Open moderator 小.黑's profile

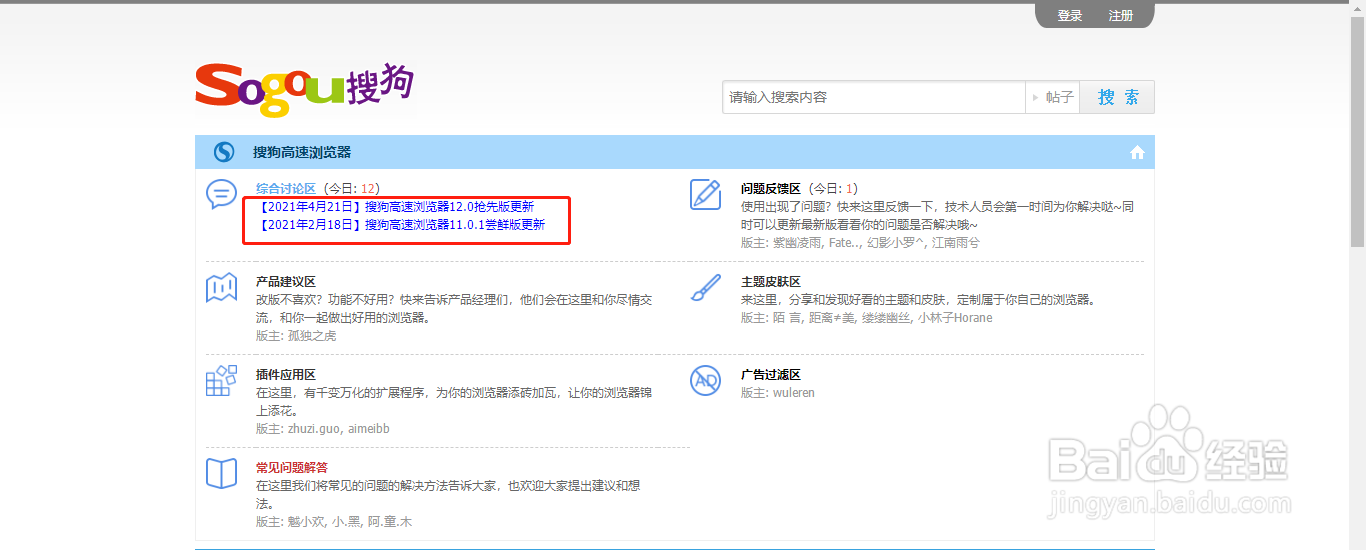coord(346,522)
